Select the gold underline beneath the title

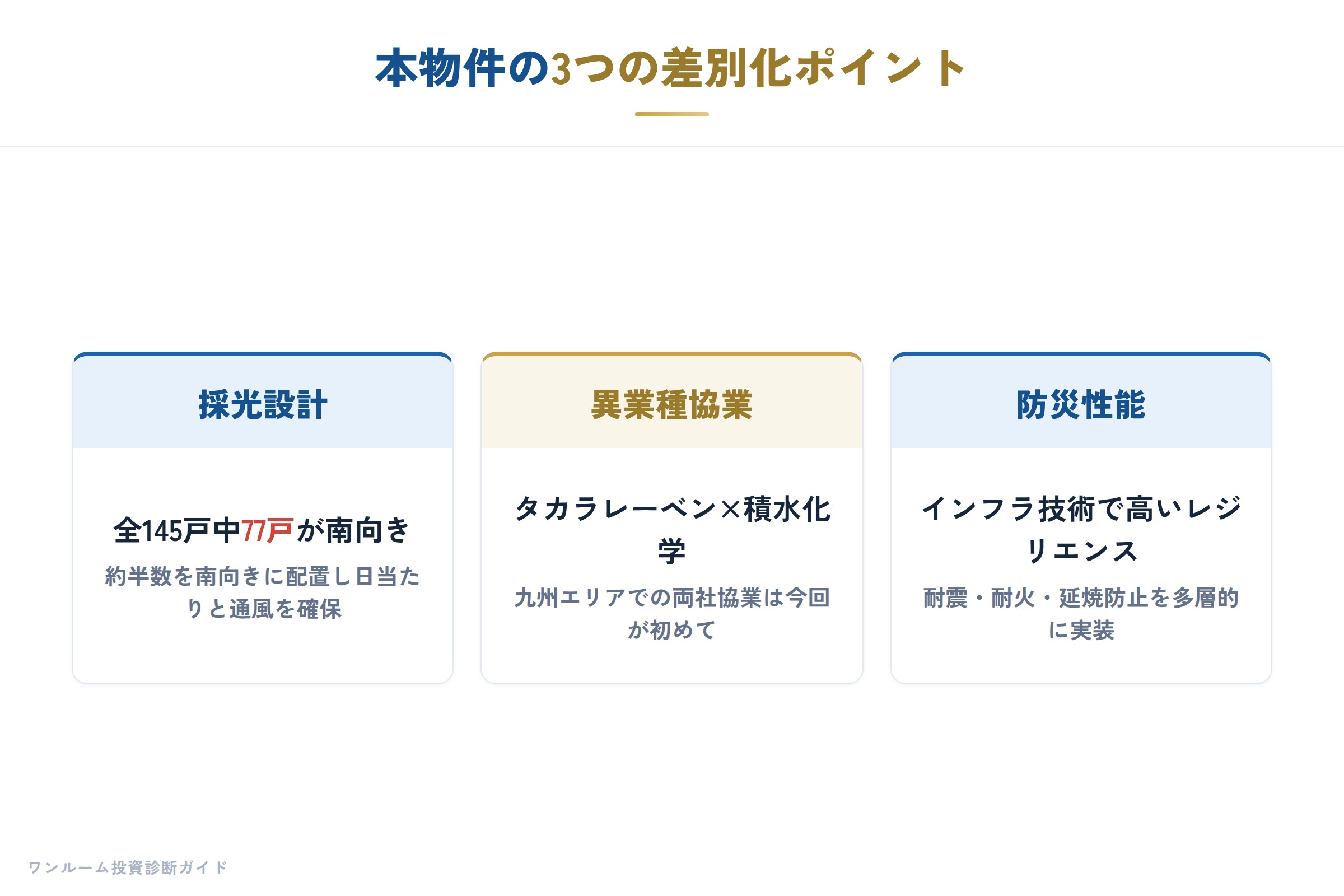click(671, 114)
